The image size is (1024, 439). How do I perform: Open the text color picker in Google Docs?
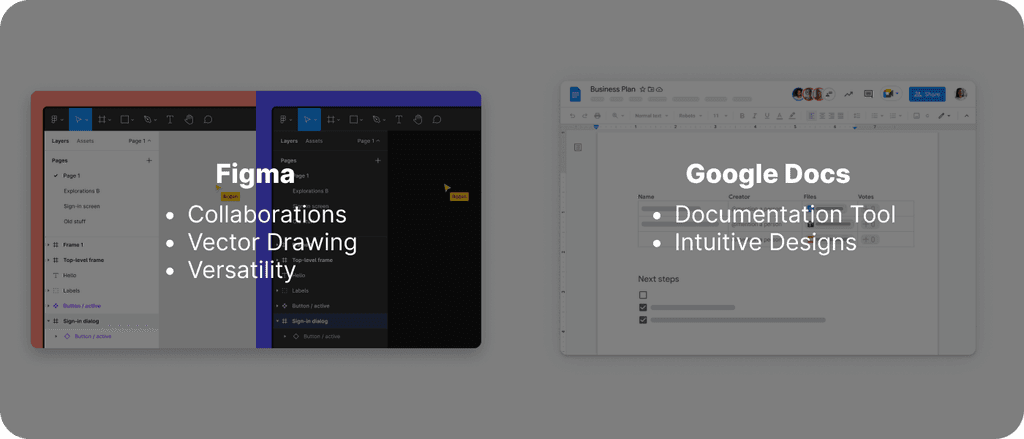tap(779, 116)
